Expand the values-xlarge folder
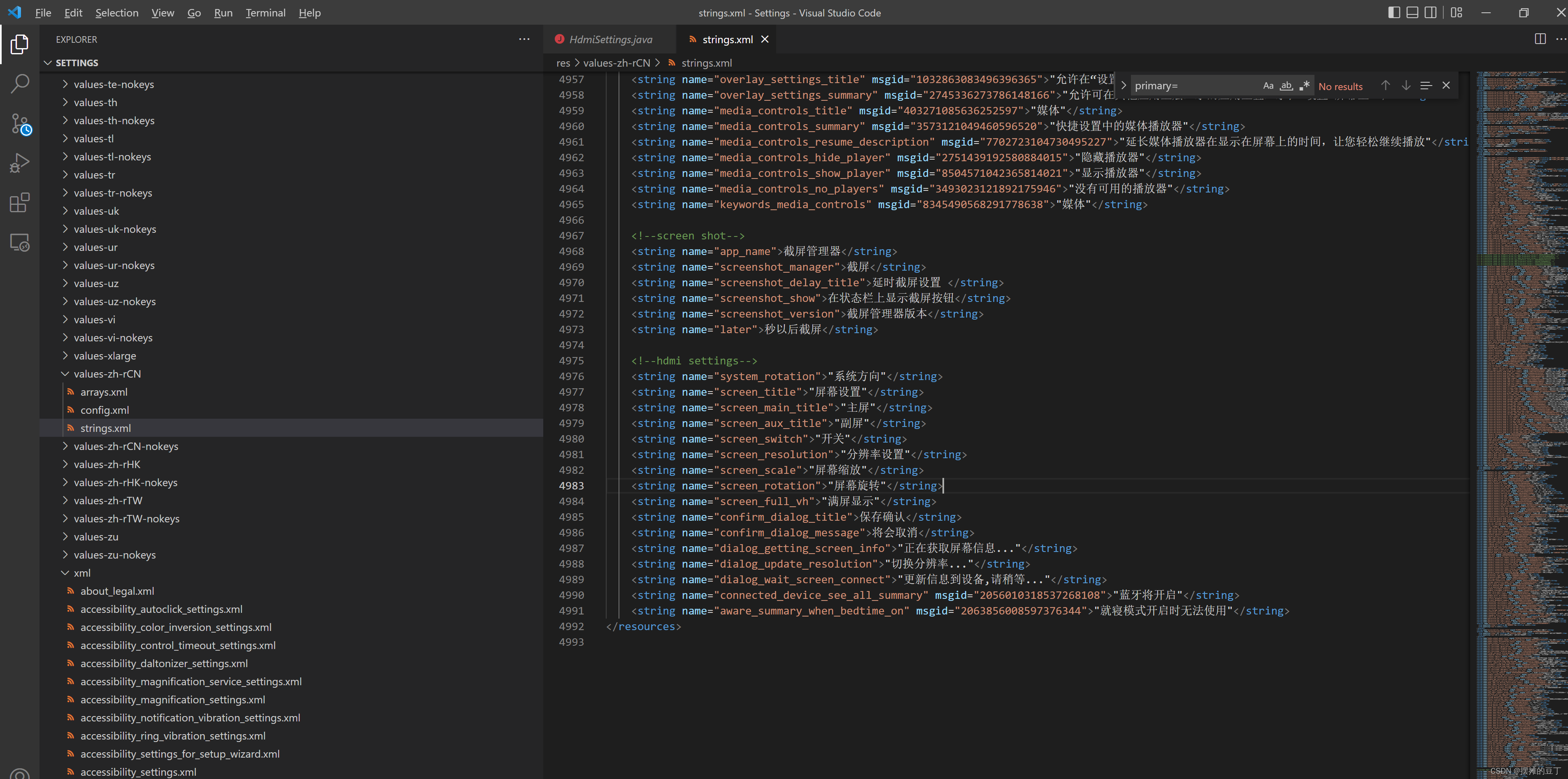1568x779 pixels. pyautogui.click(x=291, y=356)
